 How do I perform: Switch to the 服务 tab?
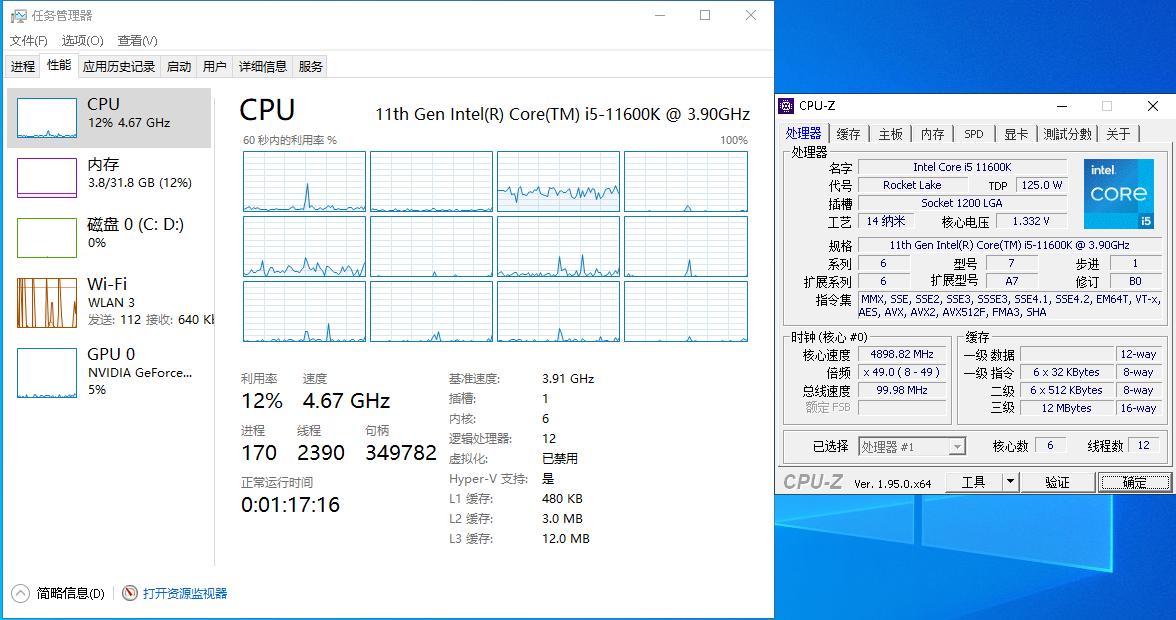point(310,67)
